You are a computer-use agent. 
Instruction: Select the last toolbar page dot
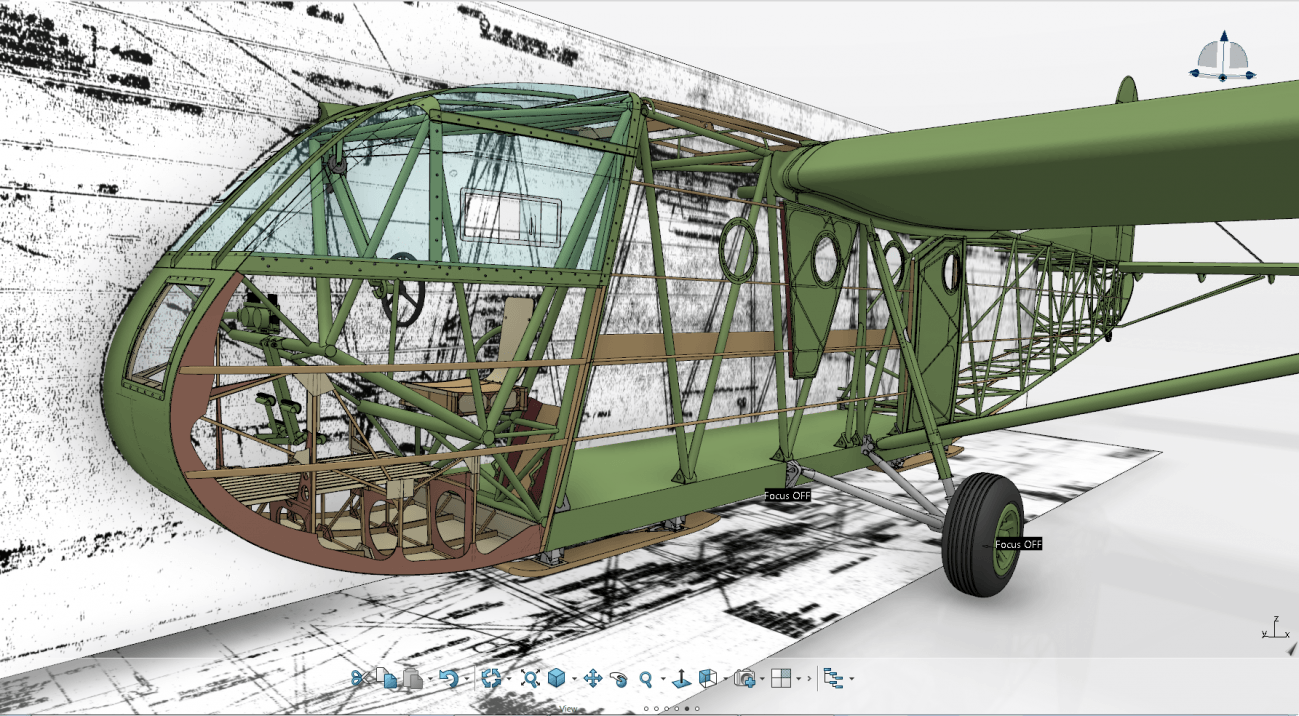coord(697,708)
